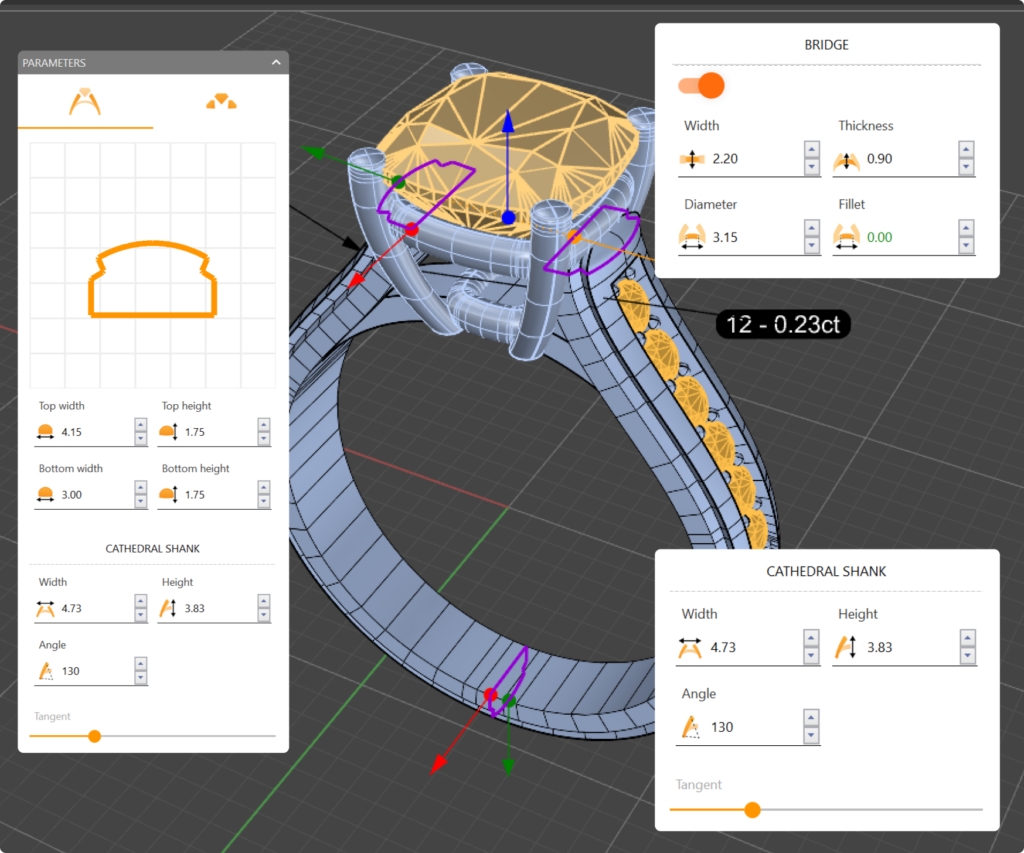Click the Top width icon
1024x853 pixels.
(x=45, y=432)
